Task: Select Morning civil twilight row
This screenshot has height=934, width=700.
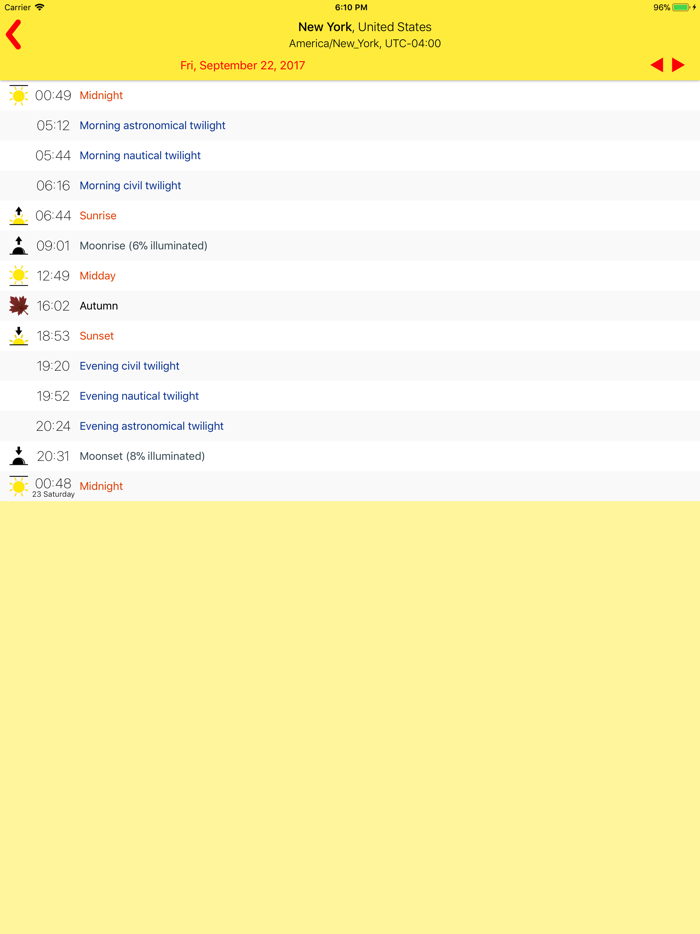Action: tap(350, 185)
